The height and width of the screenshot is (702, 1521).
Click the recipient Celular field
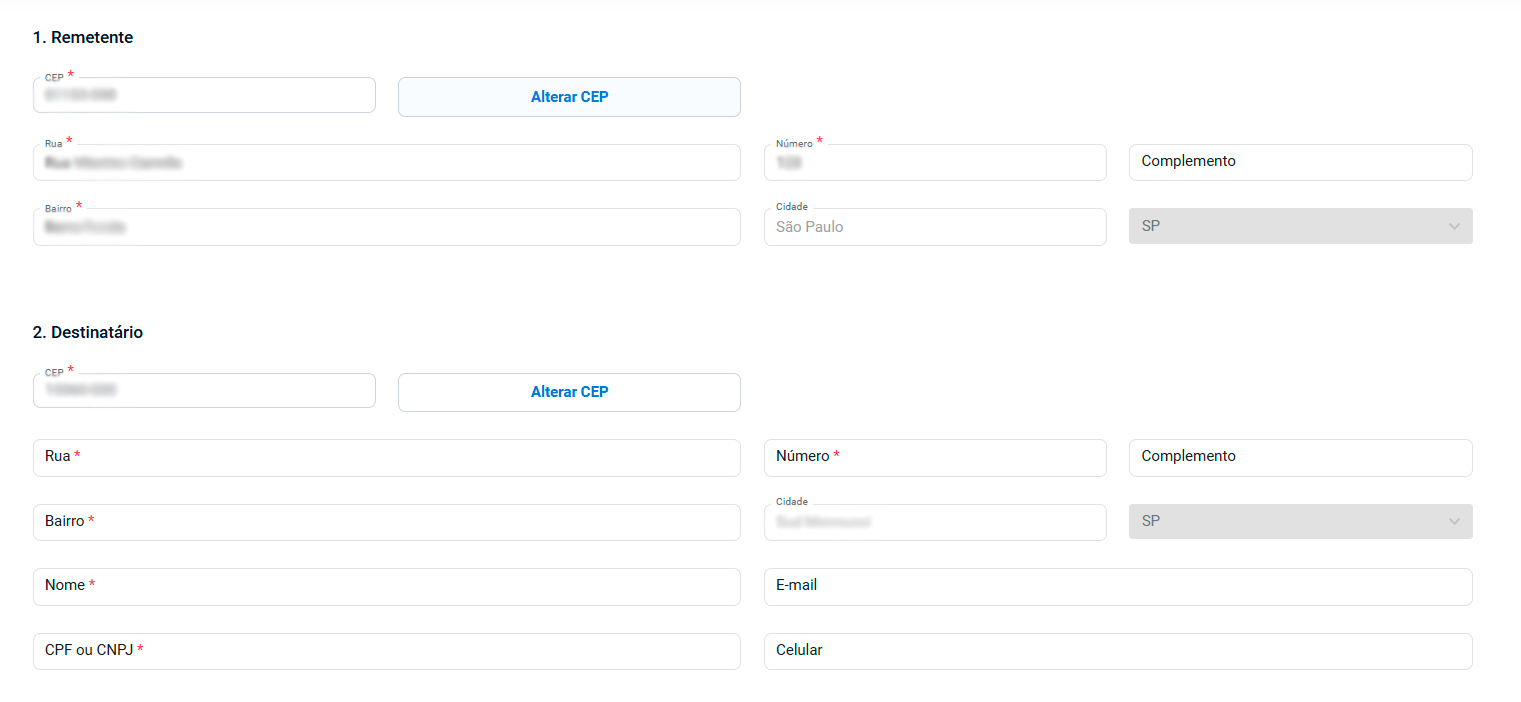click(1118, 651)
